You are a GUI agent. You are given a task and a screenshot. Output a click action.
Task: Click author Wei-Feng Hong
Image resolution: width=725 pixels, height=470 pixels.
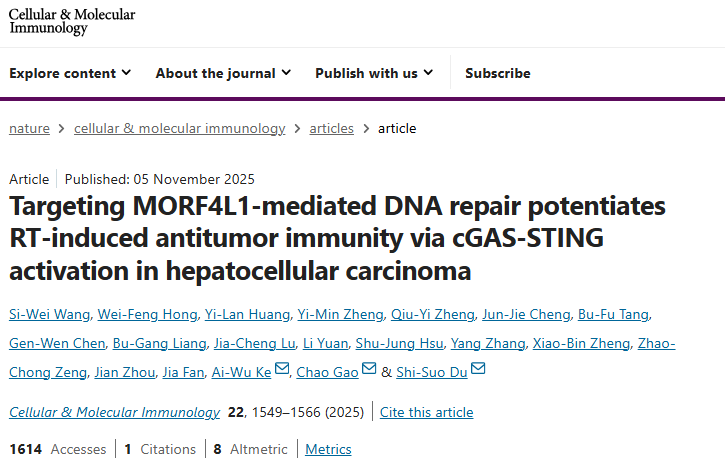(147, 315)
